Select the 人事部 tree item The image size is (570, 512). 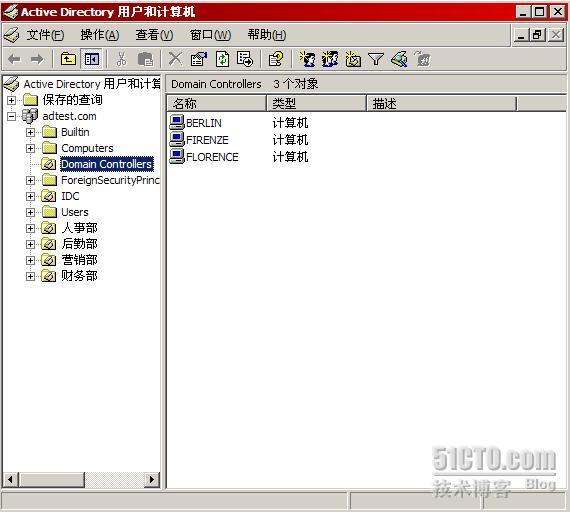[x=79, y=228]
